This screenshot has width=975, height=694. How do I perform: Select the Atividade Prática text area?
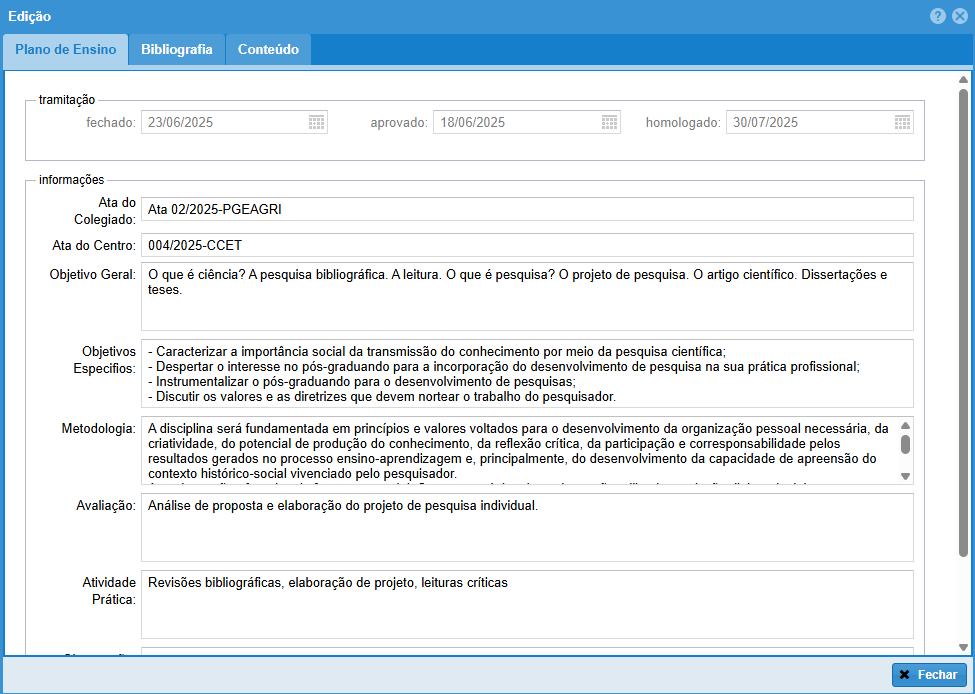(x=526, y=604)
